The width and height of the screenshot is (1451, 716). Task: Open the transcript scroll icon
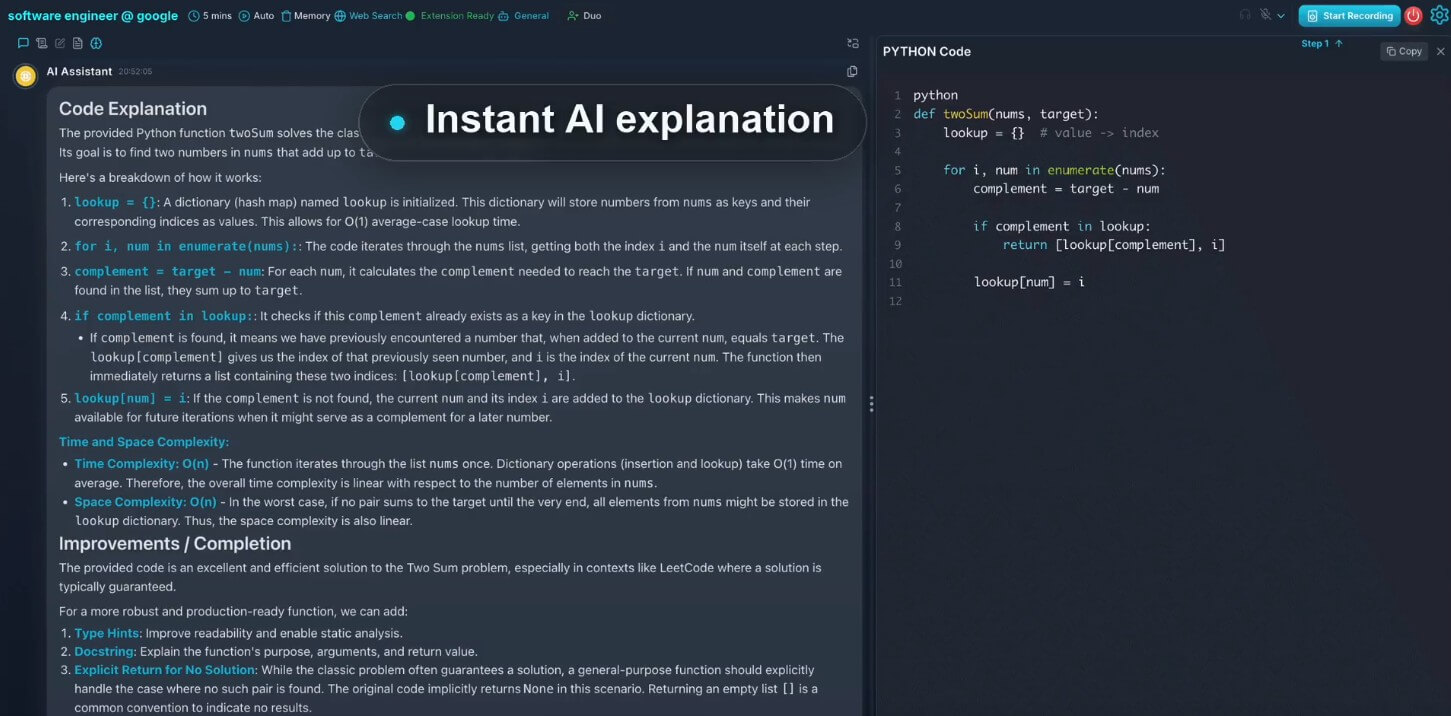point(41,43)
